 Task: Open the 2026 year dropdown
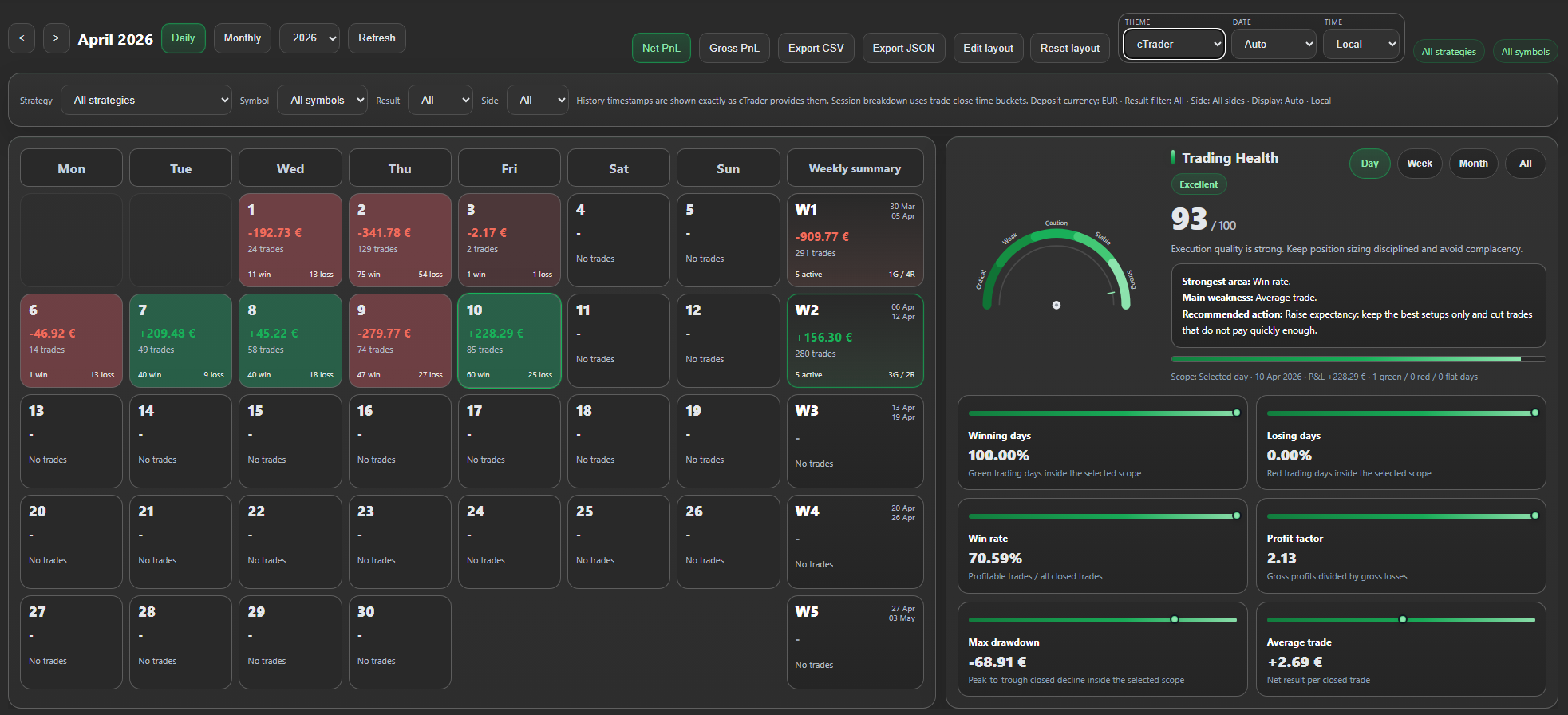pos(310,38)
